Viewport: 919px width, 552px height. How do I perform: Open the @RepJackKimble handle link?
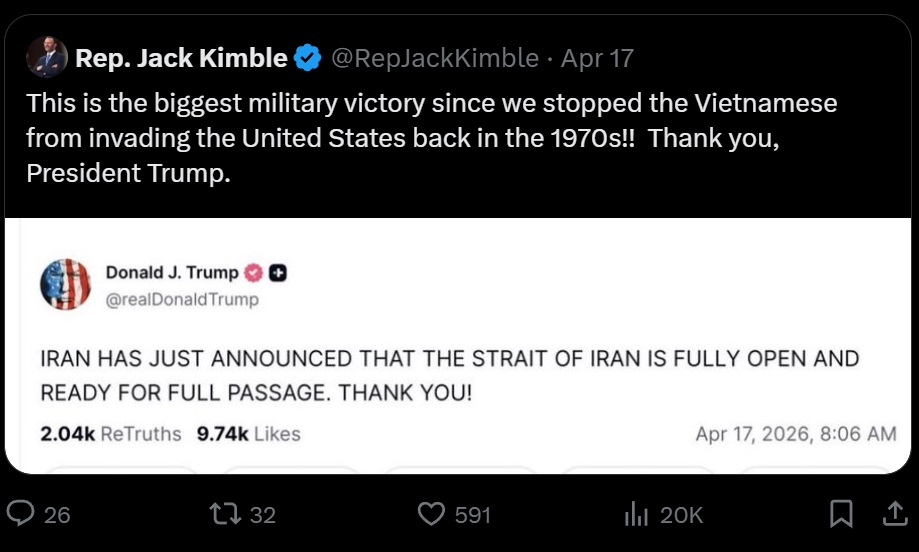coord(434,59)
